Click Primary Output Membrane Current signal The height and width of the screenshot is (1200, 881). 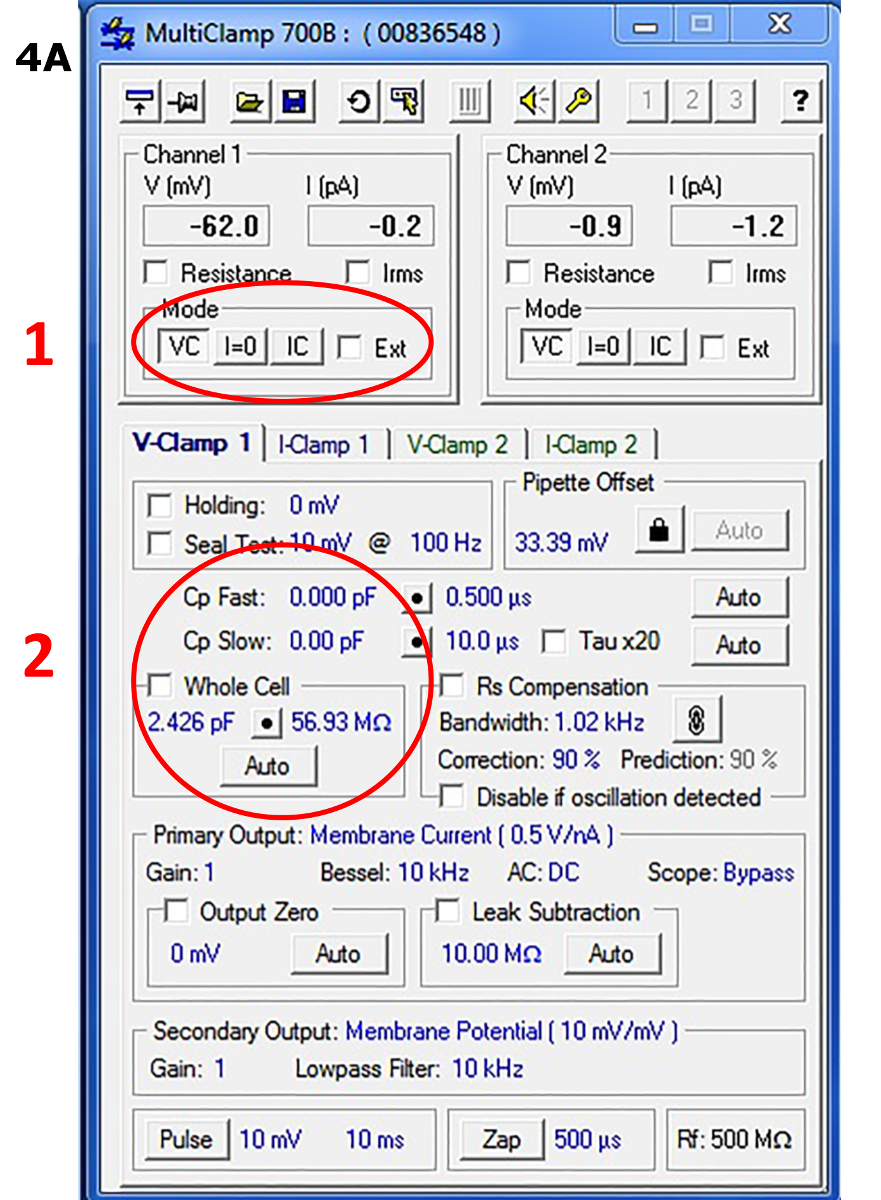(462, 834)
